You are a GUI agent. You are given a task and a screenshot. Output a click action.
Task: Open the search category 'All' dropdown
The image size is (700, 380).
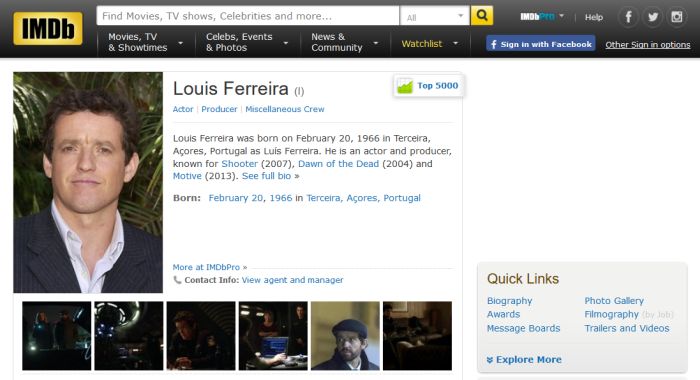434,17
